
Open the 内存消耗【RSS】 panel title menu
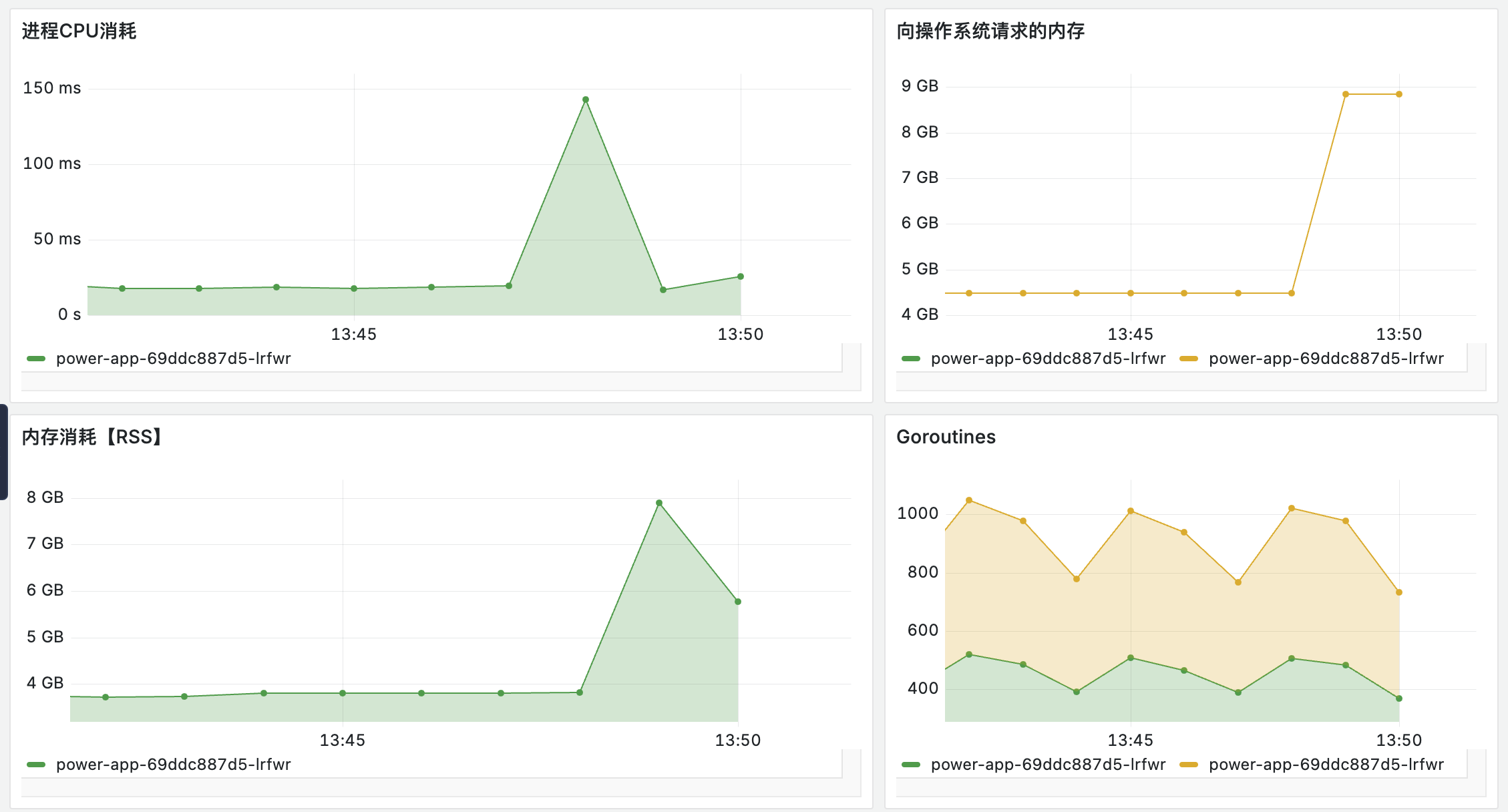click(x=92, y=437)
